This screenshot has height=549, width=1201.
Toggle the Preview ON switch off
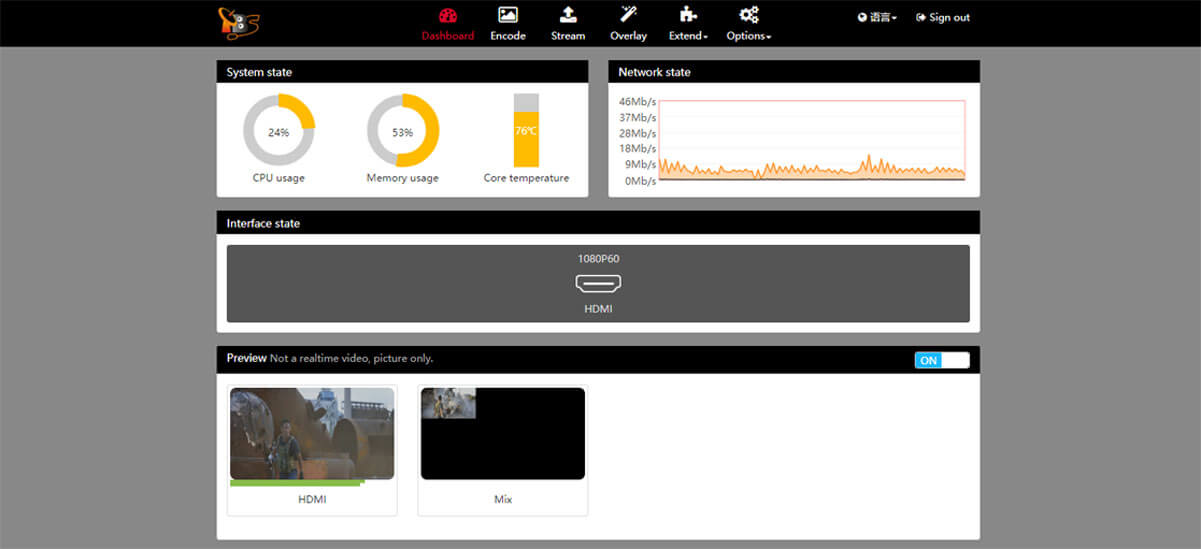942,360
